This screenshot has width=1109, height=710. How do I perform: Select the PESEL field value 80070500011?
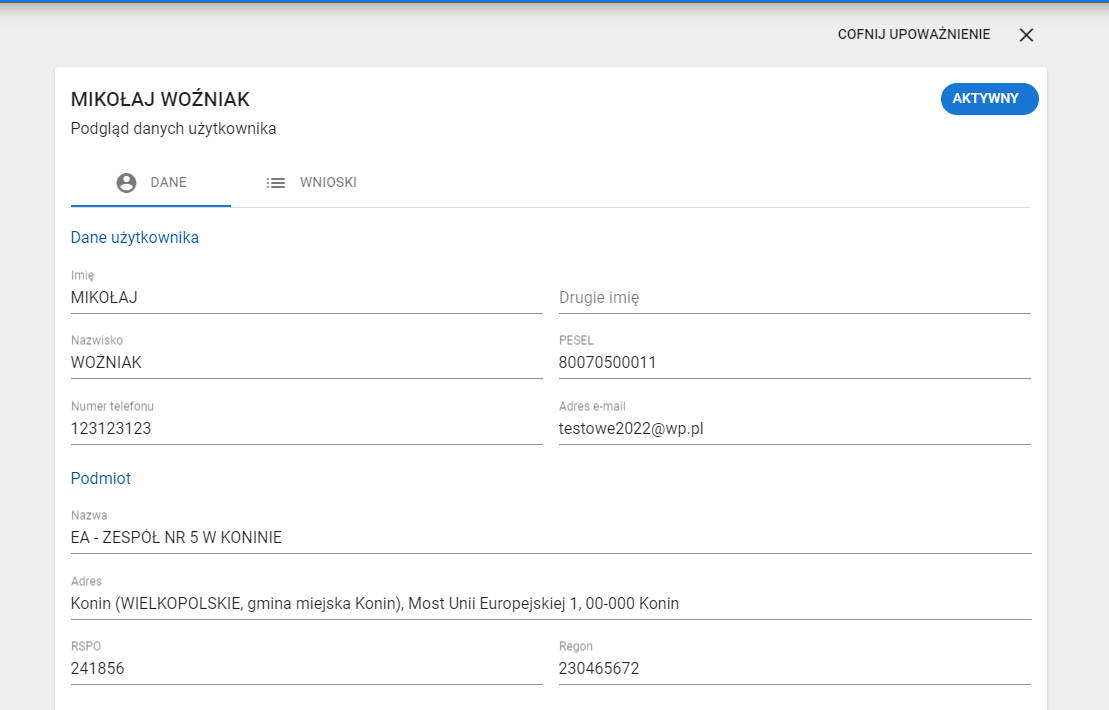[794, 362]
